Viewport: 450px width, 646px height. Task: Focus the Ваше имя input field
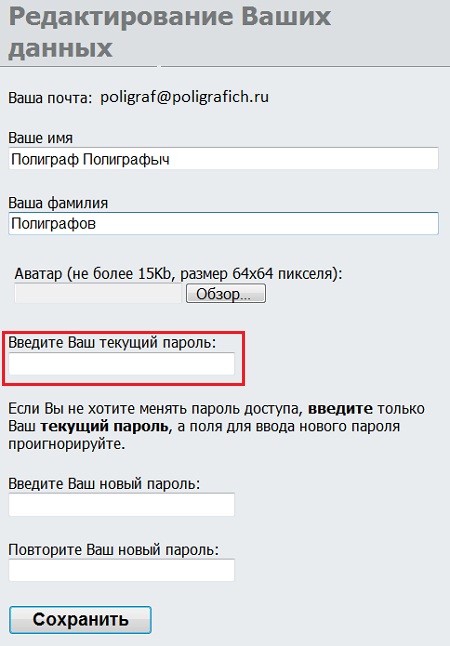click(223, 159)
